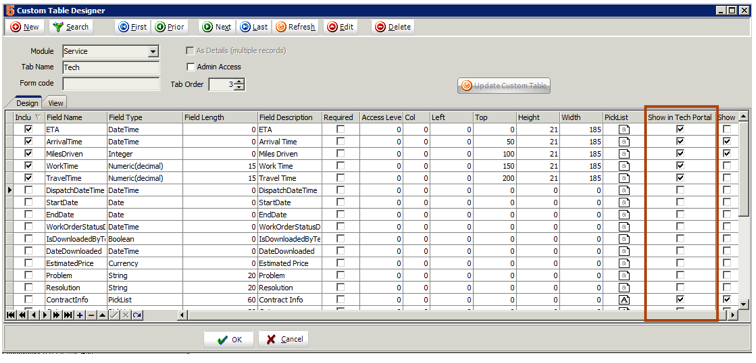Viewport: 756px width, 363px height.
Task: Add a row with blue plus icon
Action: tap(80, 315)
